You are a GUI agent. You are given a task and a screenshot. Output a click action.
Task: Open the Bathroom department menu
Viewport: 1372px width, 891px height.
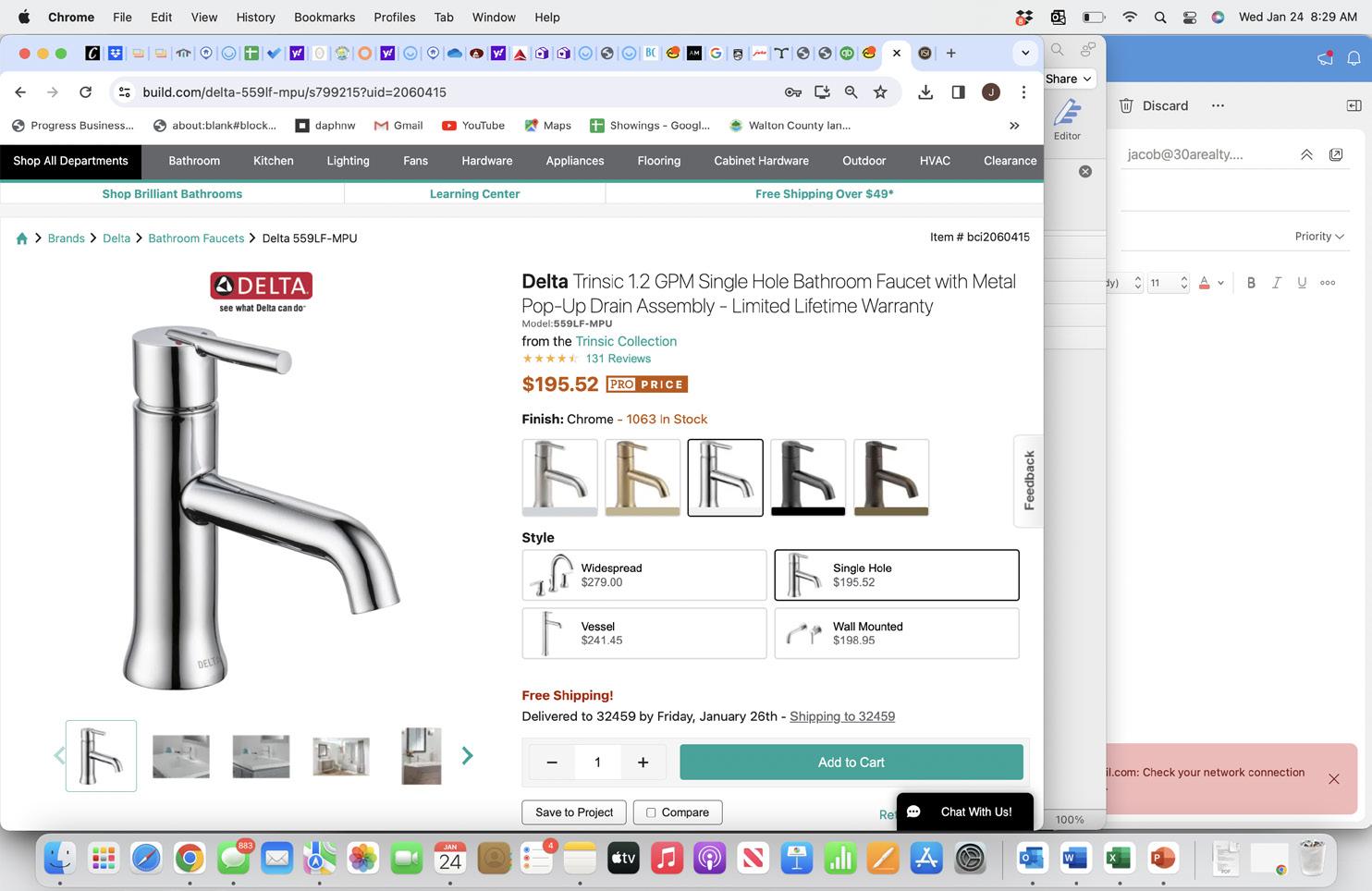[x=194, y=161]
